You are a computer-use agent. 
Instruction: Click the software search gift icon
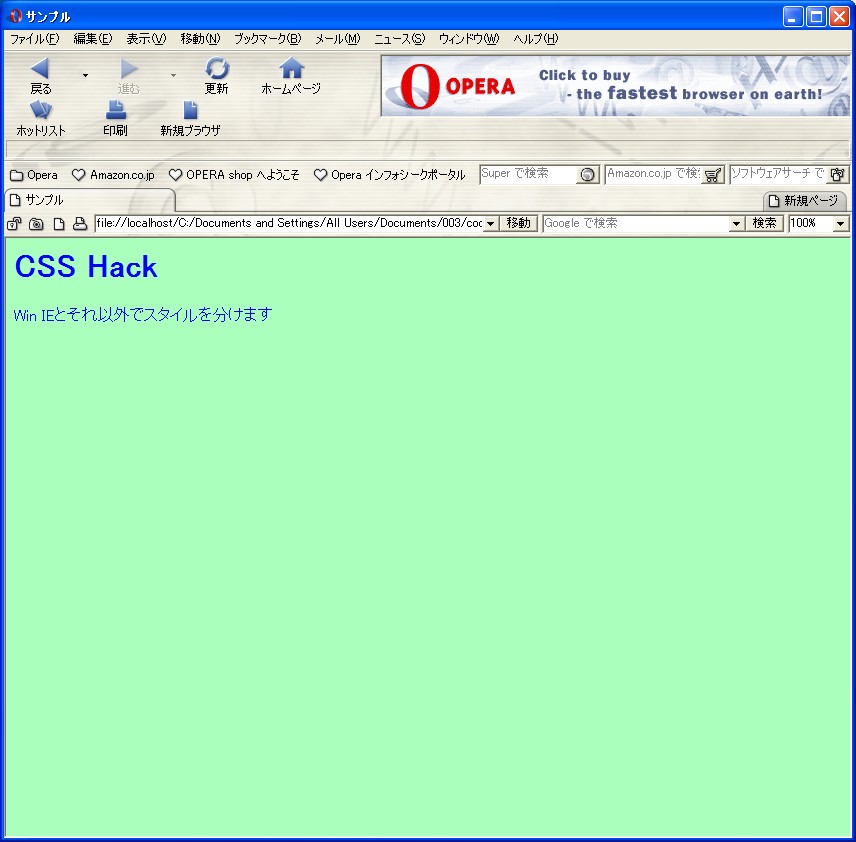point(837,175)
